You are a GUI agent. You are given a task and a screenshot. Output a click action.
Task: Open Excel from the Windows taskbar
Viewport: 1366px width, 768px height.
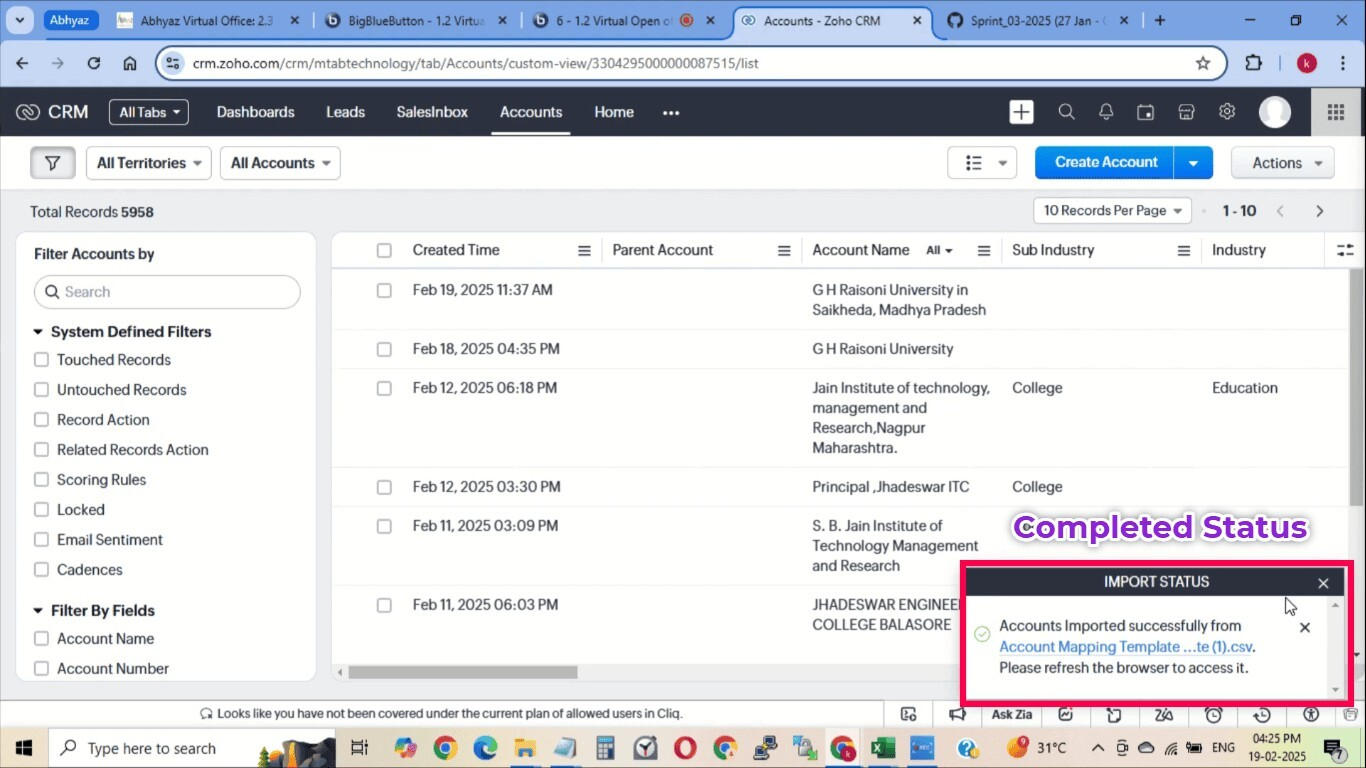coord(882,748)
